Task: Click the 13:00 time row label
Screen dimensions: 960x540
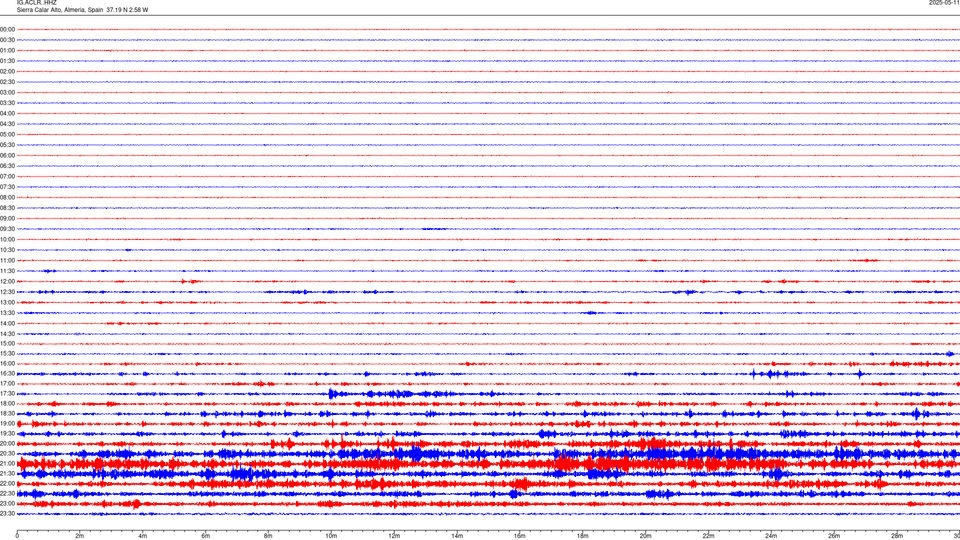Action: (x=7, y=302)
